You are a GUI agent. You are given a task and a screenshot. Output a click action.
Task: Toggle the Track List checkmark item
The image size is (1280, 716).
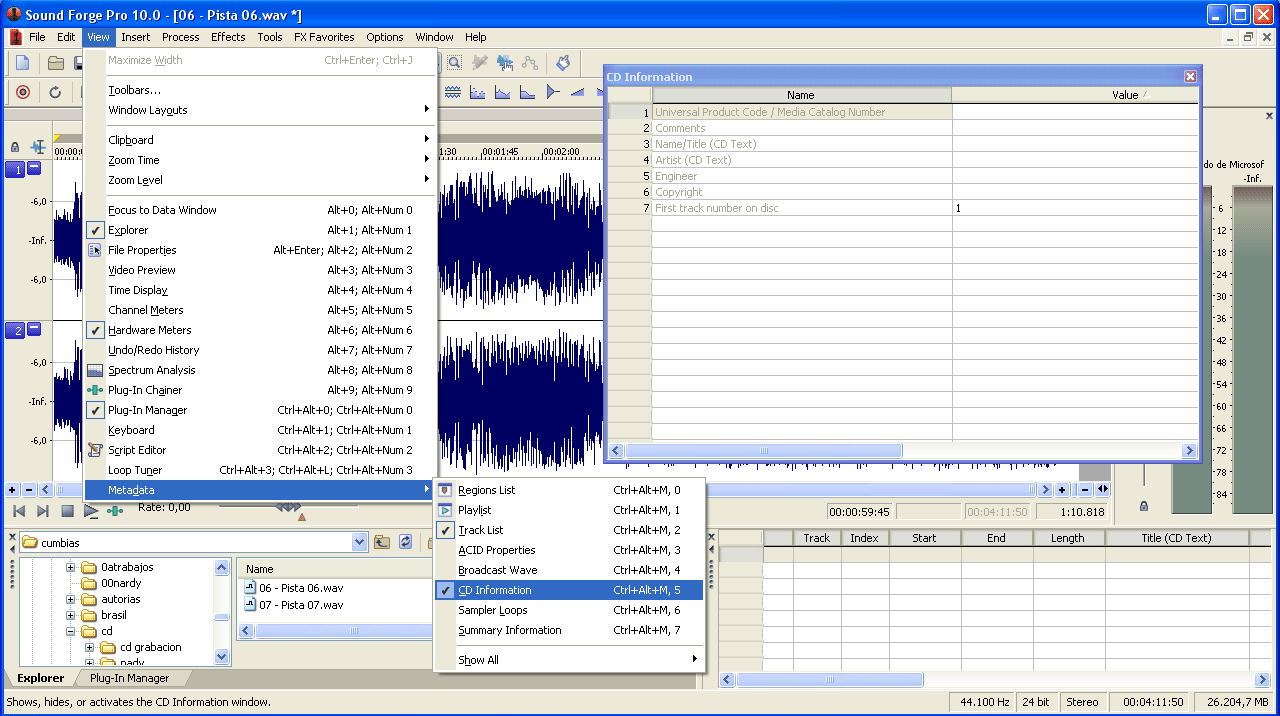click(x=480, y=530)
